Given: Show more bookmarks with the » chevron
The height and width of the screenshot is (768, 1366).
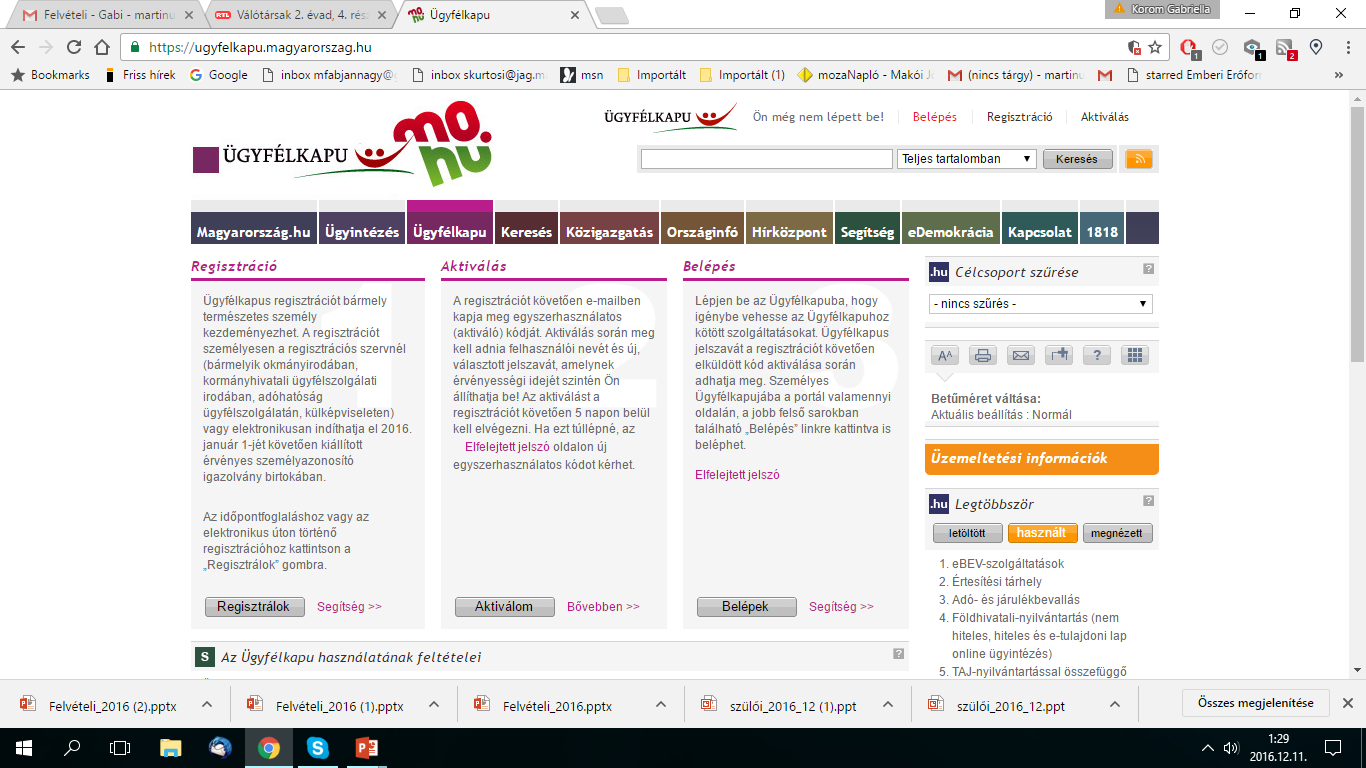Looking at the screenshot, I should [1339, 75].
